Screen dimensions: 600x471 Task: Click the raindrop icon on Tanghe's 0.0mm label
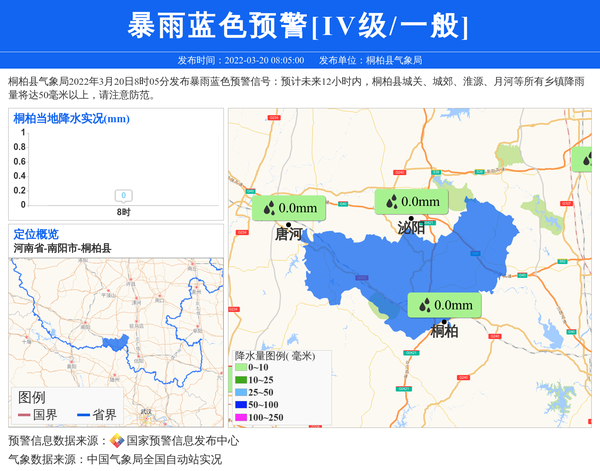coord(268,207)
